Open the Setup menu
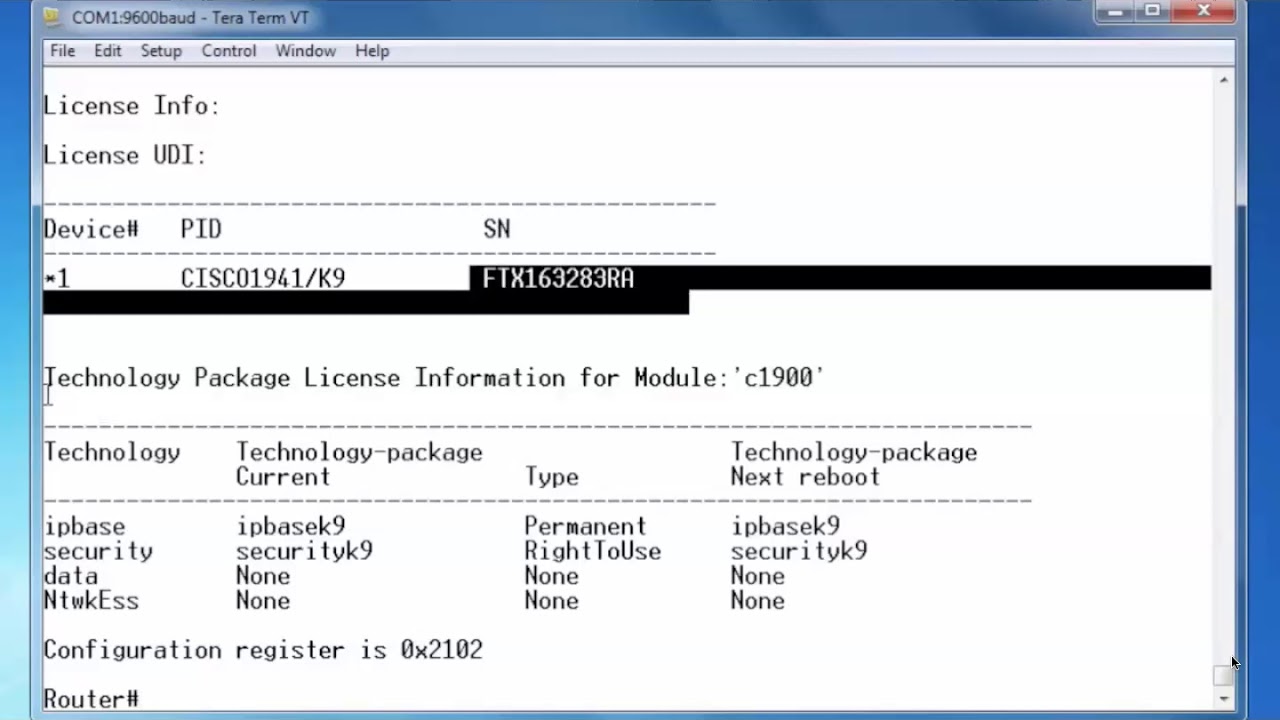 [x=160, y=51]
